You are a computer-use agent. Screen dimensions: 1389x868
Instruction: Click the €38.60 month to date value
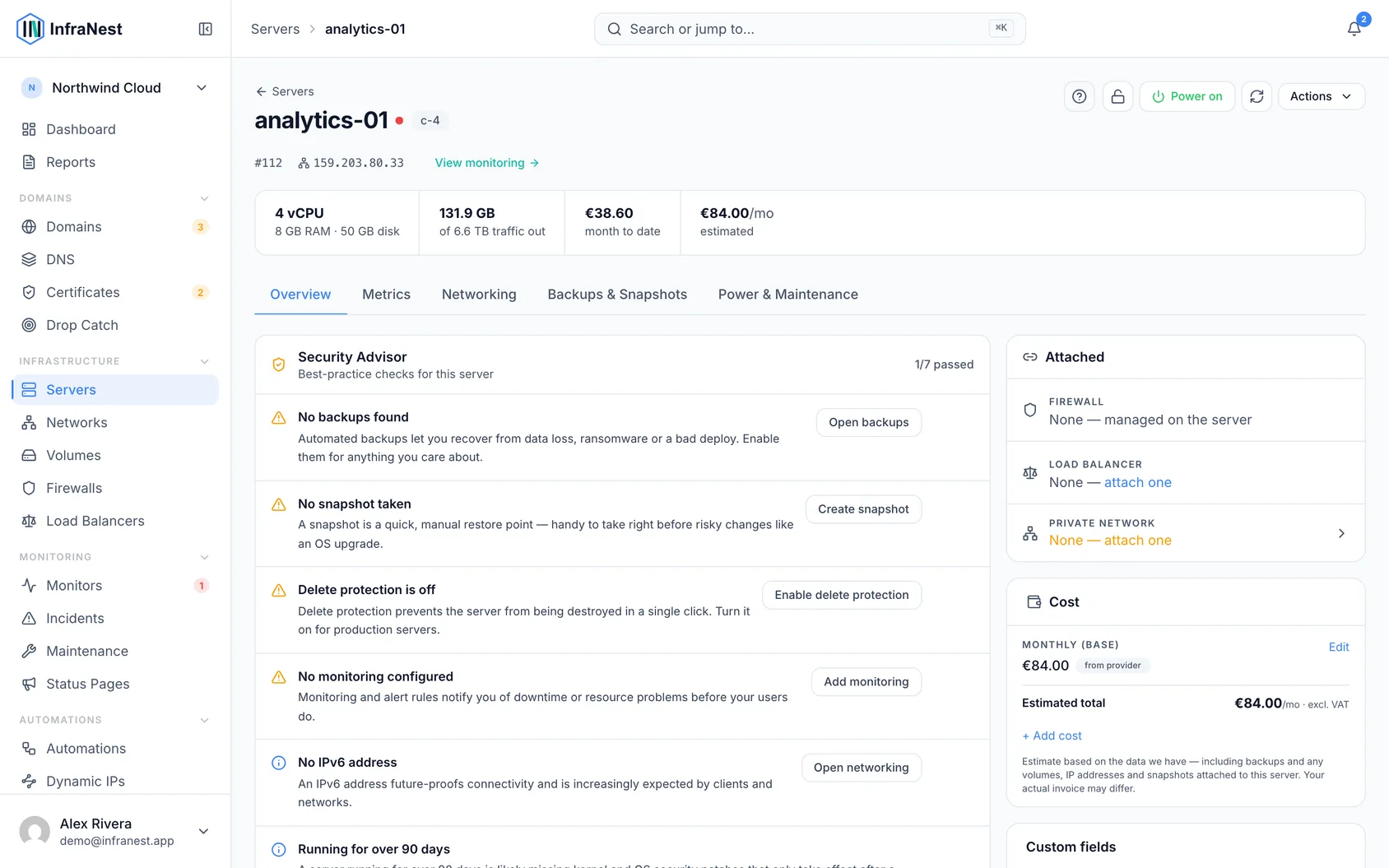point(609,213)
